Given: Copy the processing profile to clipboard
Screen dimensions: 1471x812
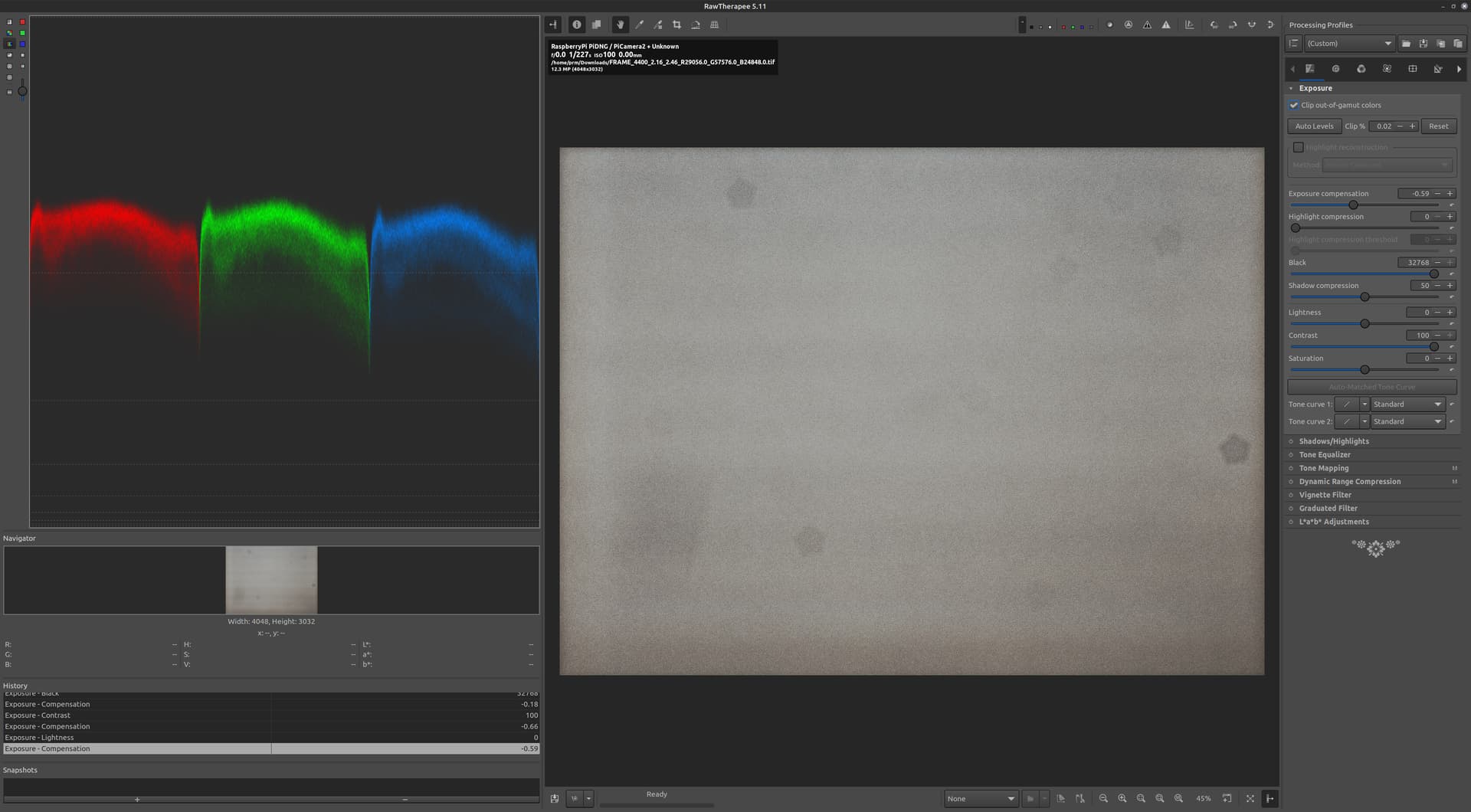Looking at the screenshot, I should (1440, 44).
